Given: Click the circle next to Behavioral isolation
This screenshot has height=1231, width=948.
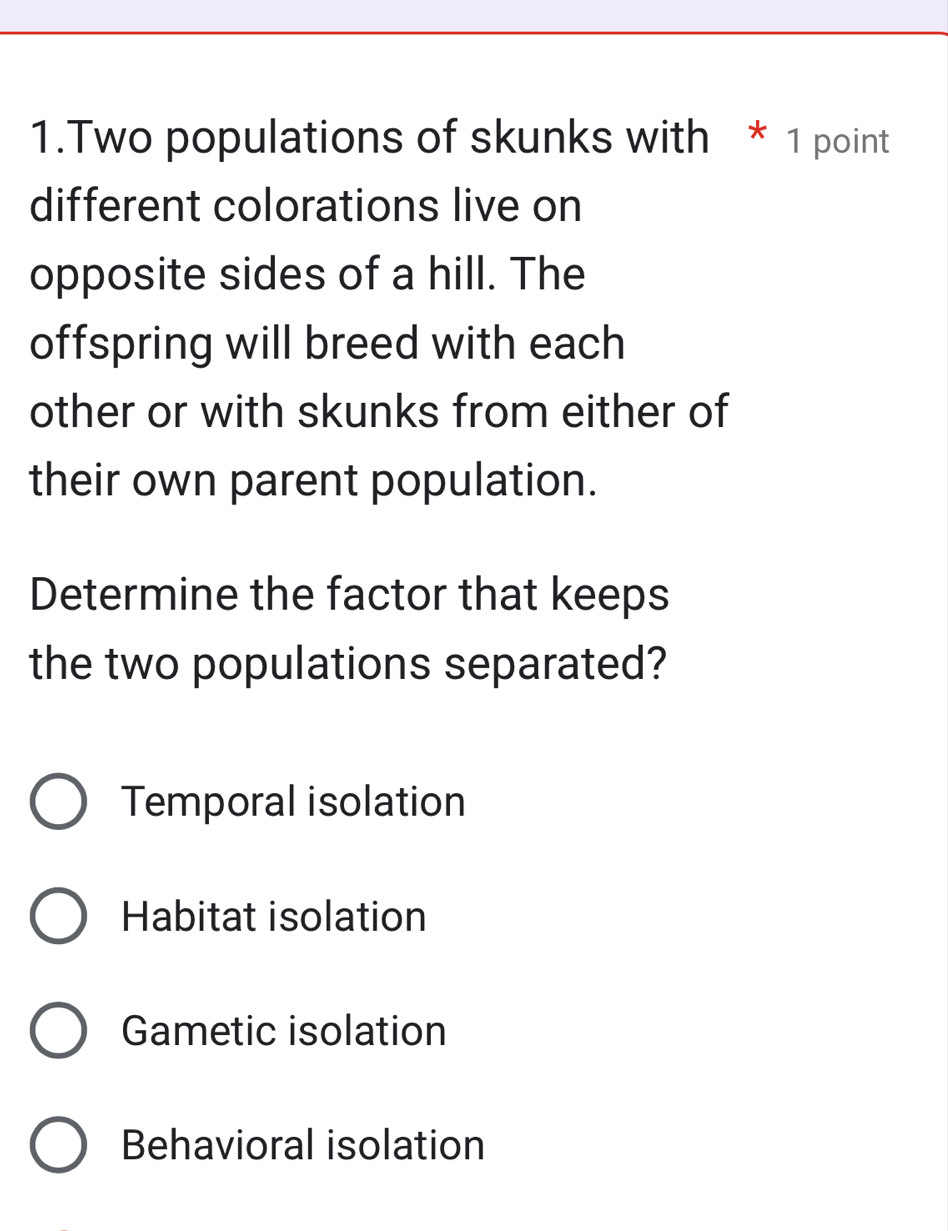Looking at the screenshot, I should pos(57,1145).
